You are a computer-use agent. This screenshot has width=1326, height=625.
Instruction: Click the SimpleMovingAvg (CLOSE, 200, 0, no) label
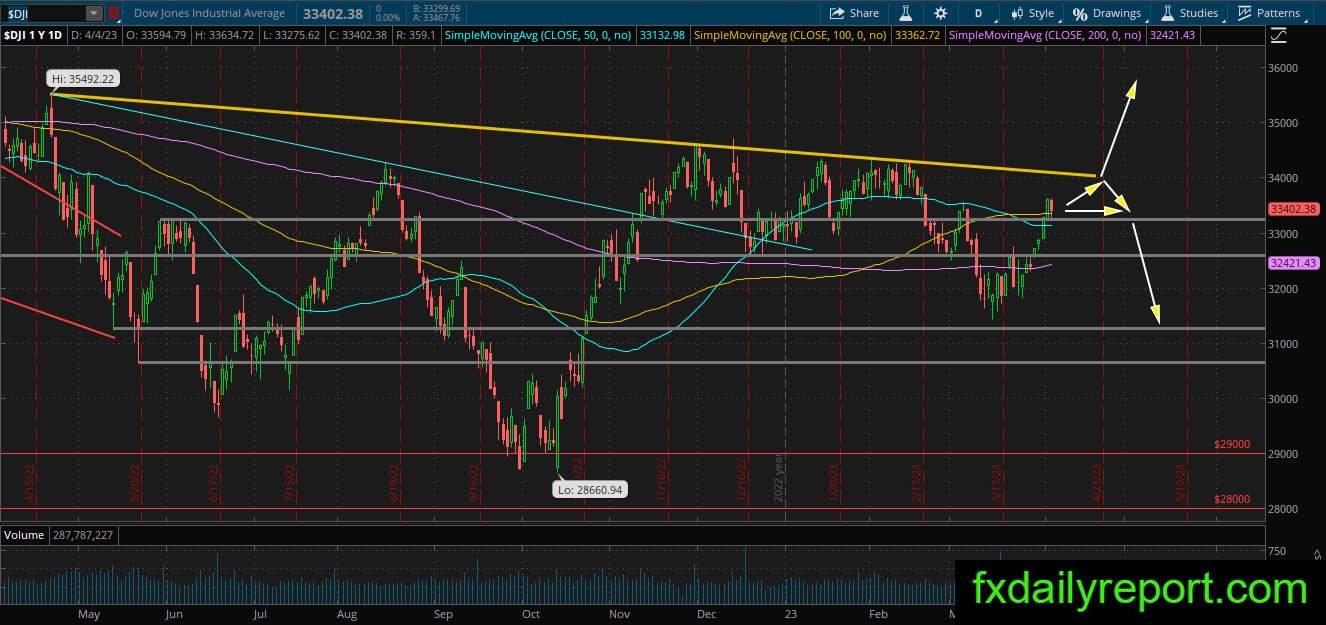point(1044,35)
